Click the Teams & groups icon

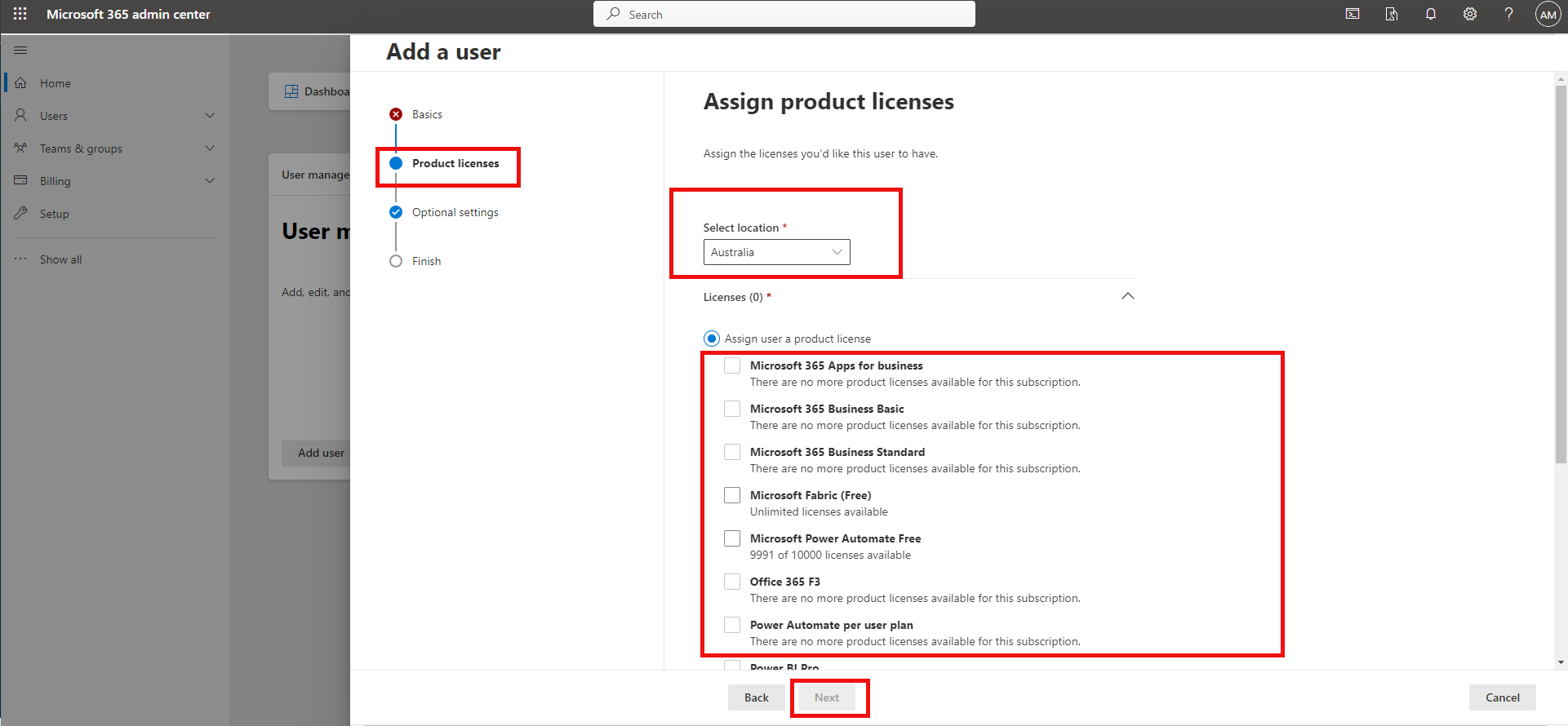pos(20,148)
